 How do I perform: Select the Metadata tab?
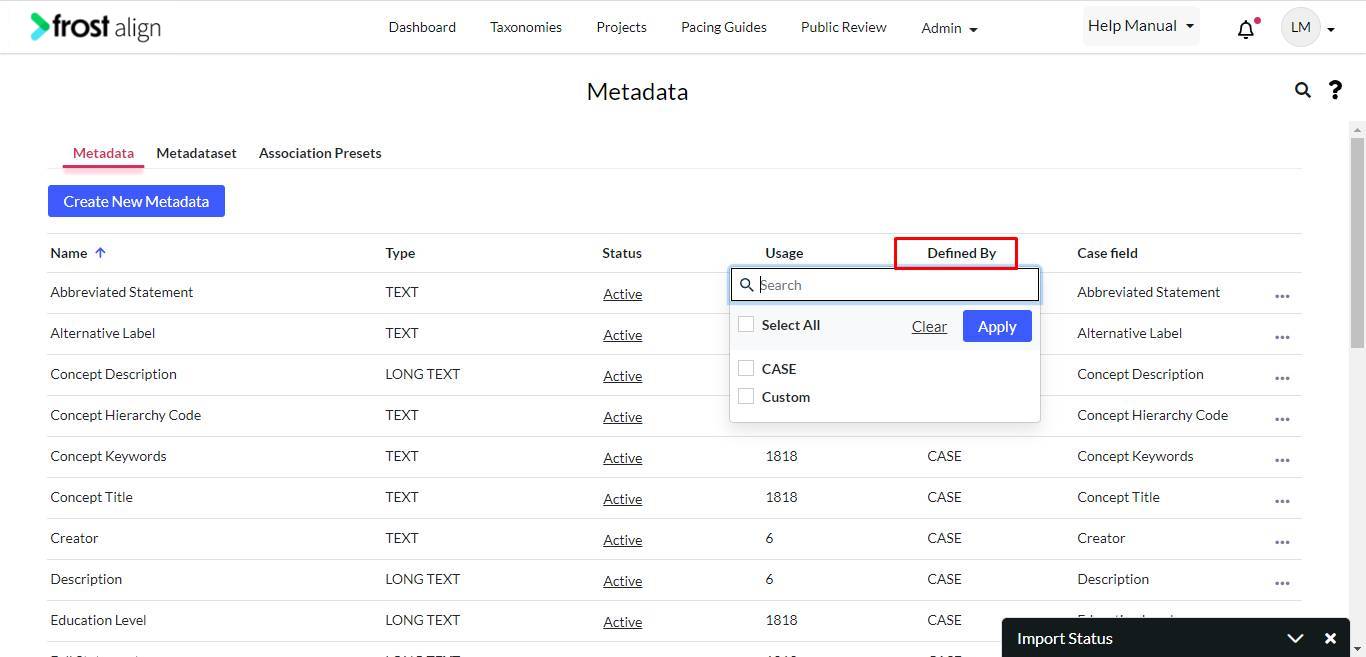[x=103, y=153]
